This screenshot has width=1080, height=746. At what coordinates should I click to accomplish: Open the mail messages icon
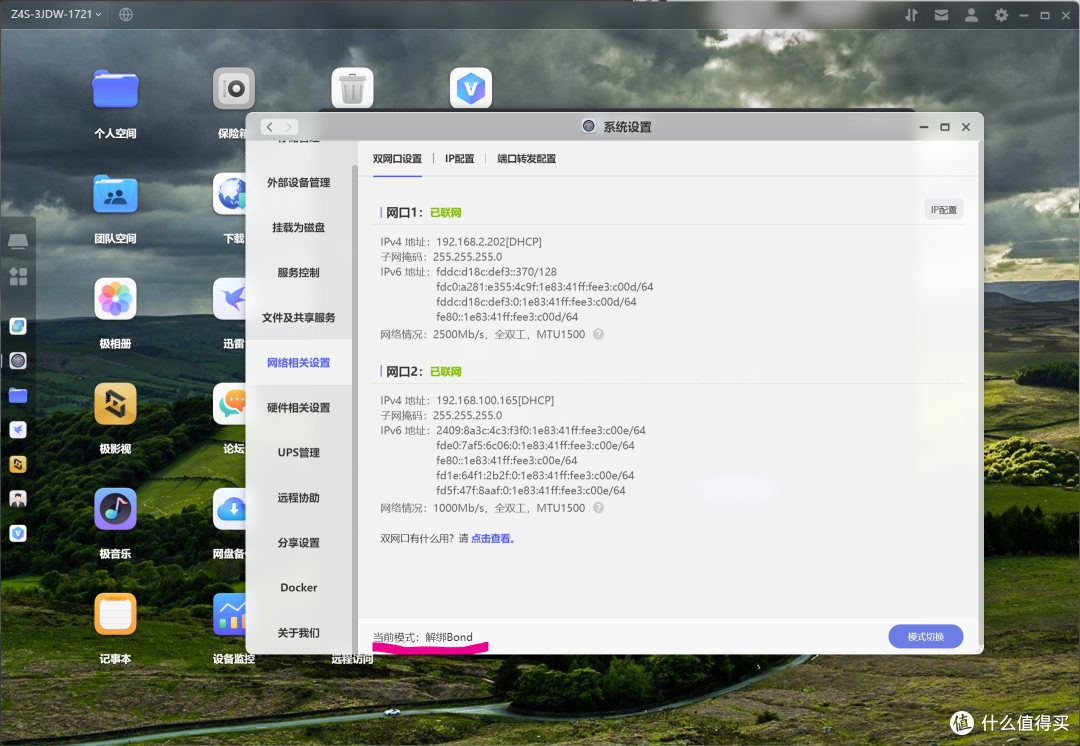(x=942, y=14)
